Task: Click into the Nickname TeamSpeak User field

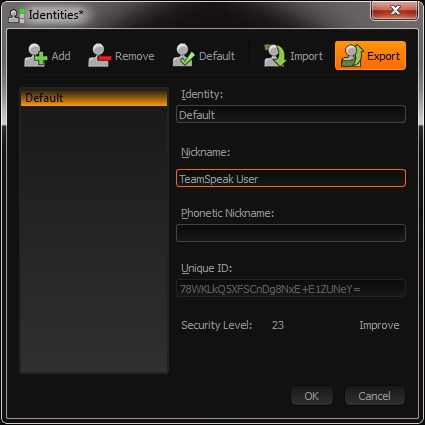Action: point(291,178)
